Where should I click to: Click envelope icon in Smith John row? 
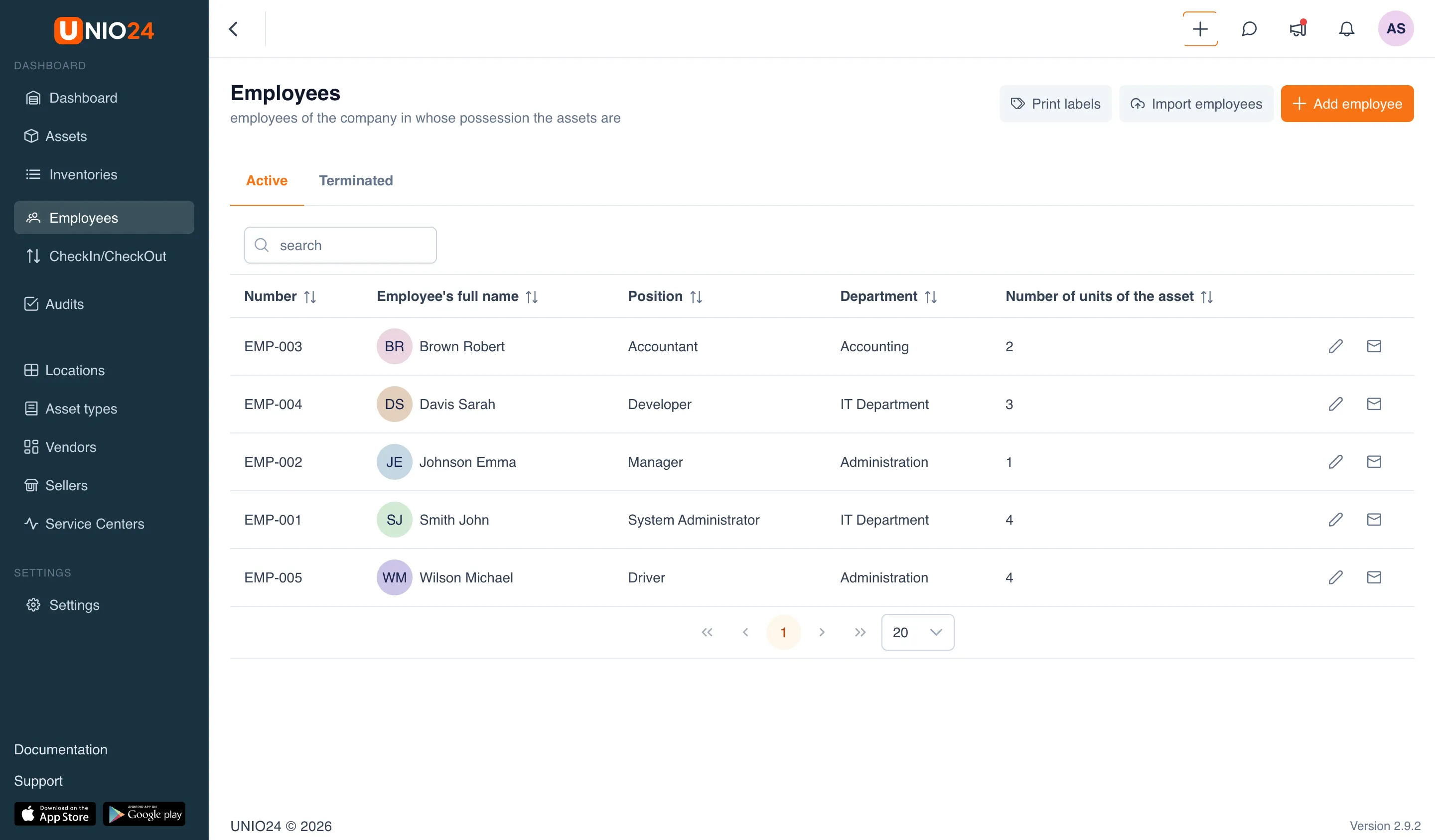point(1374,519)
